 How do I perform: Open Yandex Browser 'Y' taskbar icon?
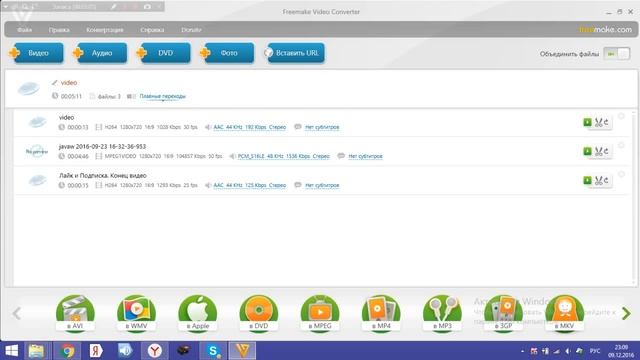coord(154,351)
